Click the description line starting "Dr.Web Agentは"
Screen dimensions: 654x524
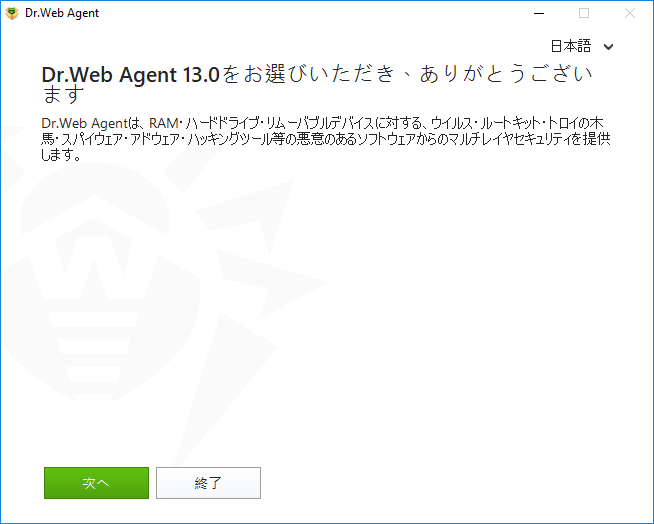point(322,123)
